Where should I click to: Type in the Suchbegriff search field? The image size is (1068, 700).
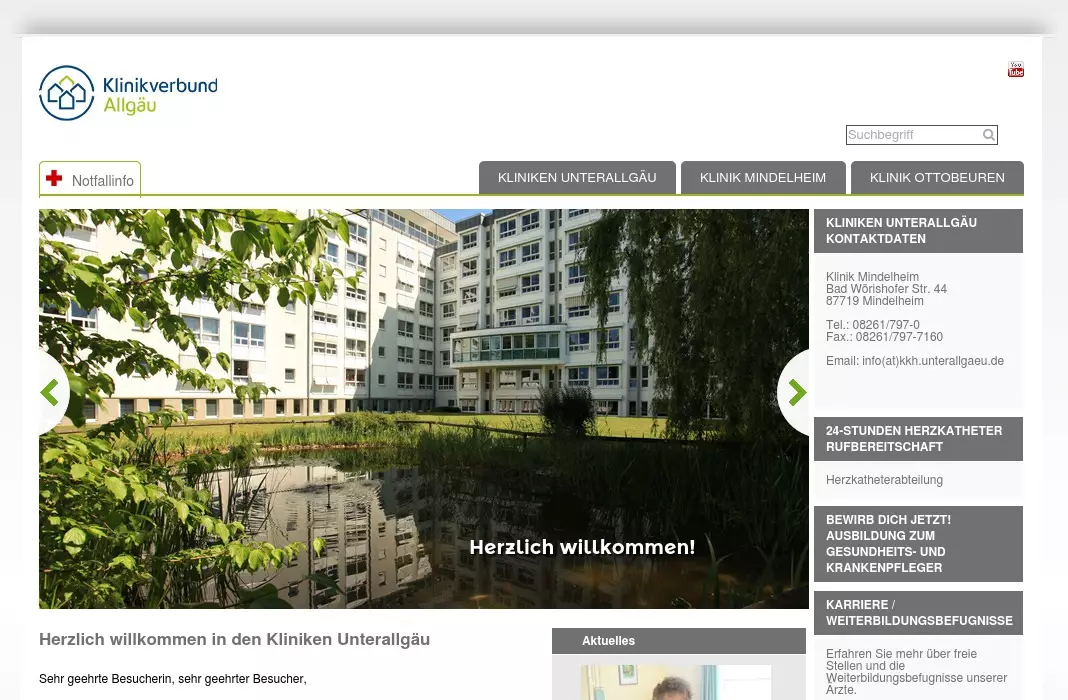912,135
